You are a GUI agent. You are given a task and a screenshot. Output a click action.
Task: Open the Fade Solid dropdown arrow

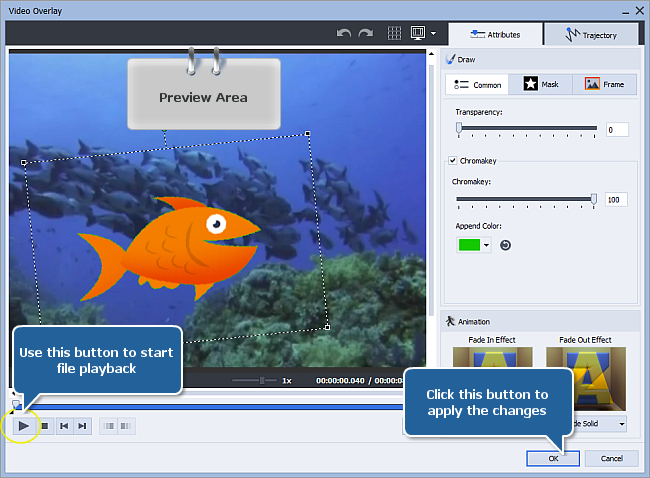[622, 424]
